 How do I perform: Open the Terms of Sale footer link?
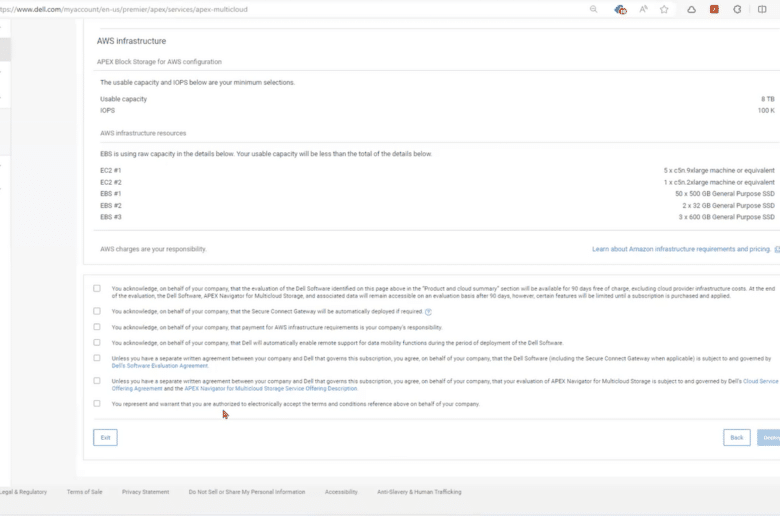tap(85, 492)
